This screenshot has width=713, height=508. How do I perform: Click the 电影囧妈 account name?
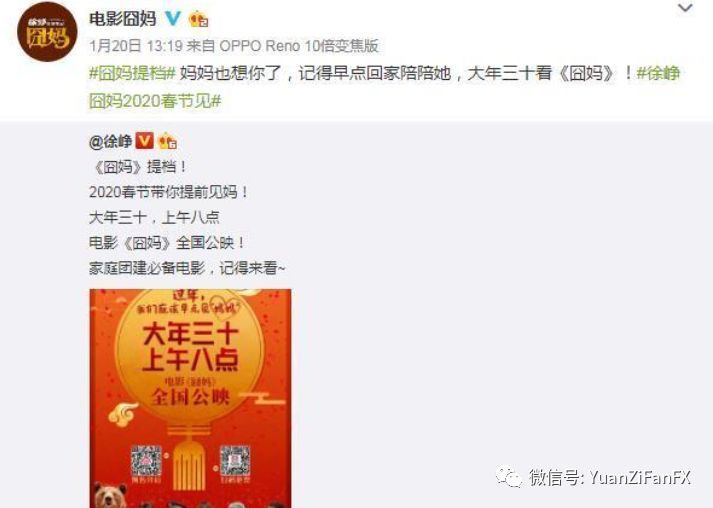123,19
